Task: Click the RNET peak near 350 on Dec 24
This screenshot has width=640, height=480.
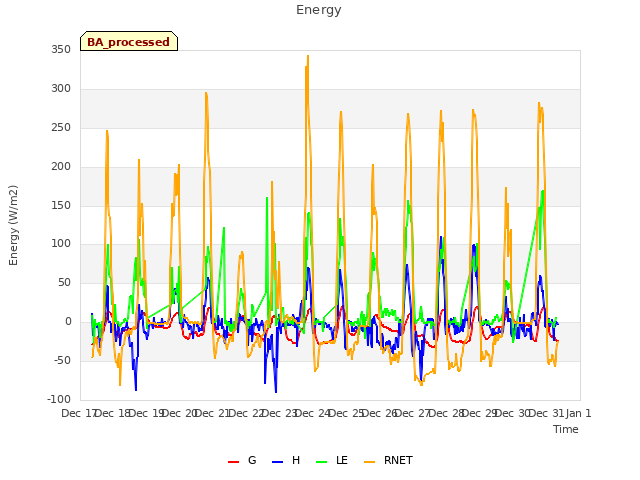Action: pos(308,56)
